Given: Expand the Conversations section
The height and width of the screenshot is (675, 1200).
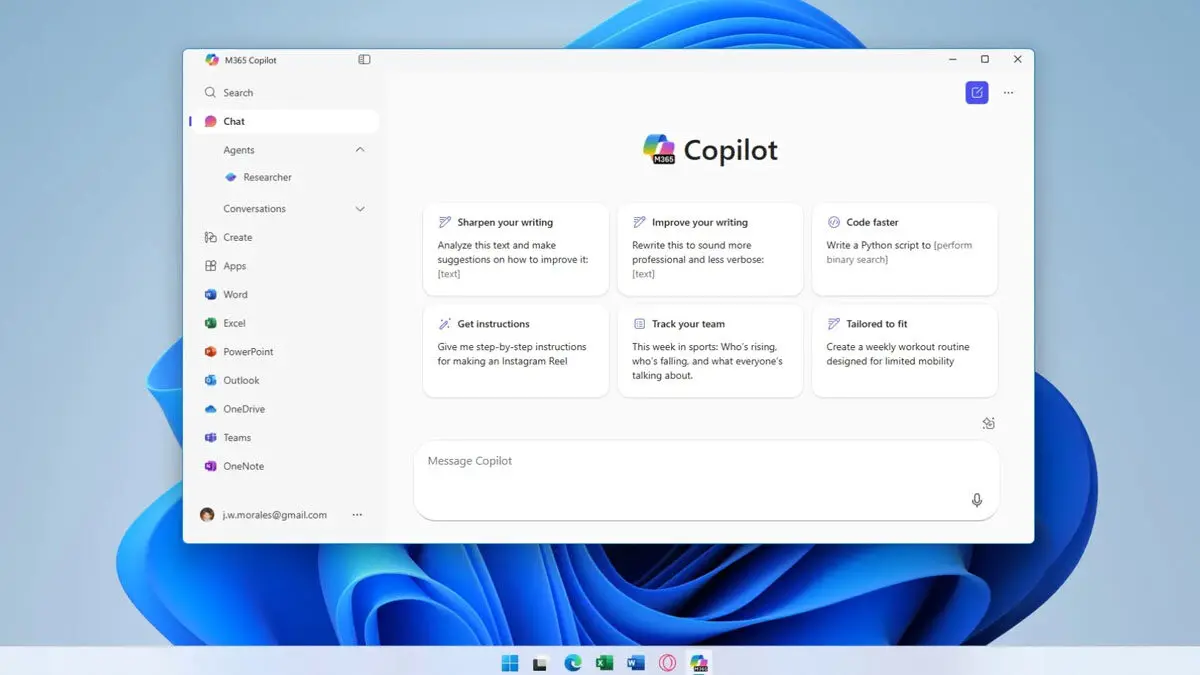Looking at the screenshot, I should pos(359,208).
